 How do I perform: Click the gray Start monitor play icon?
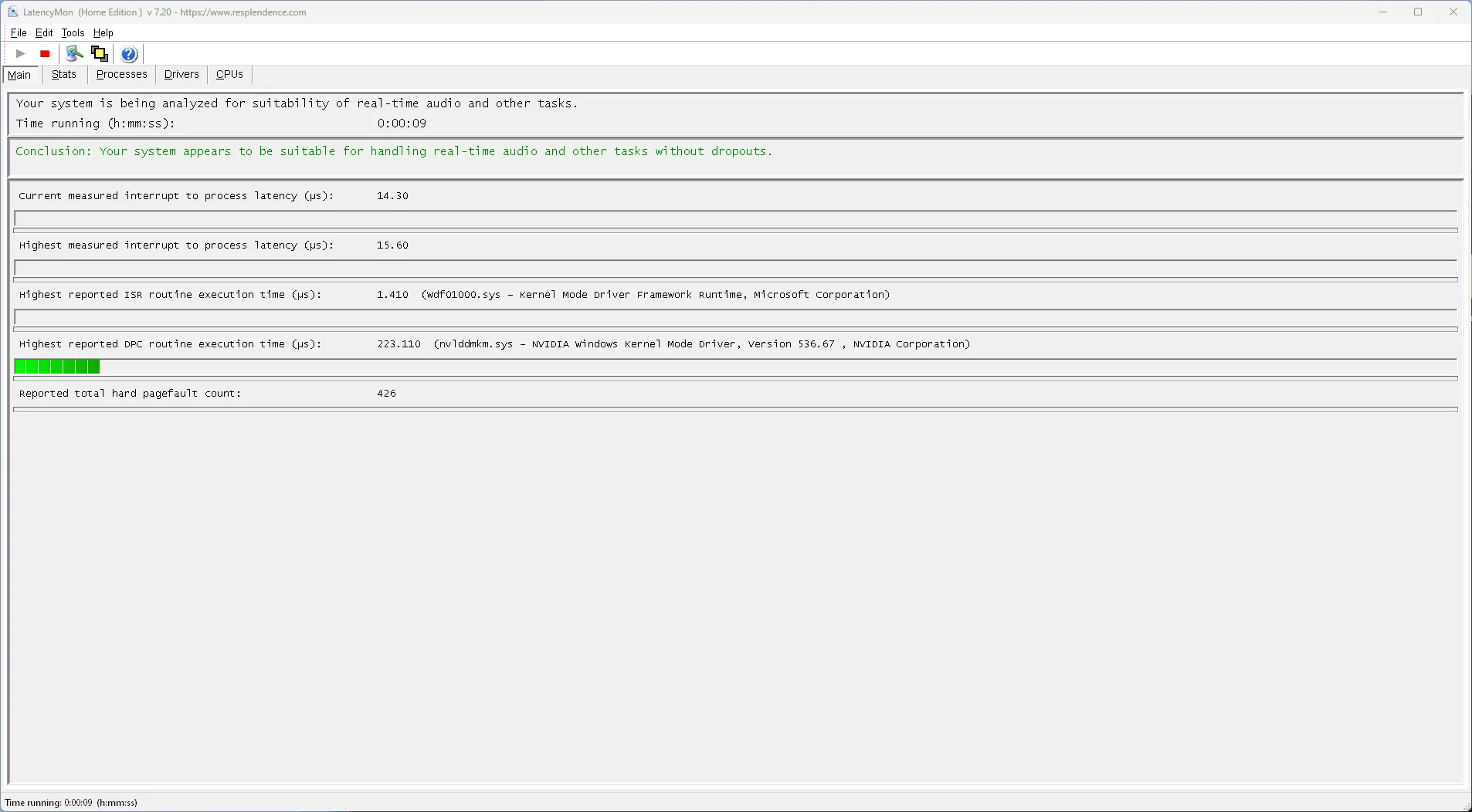click(x=21, y=53)
